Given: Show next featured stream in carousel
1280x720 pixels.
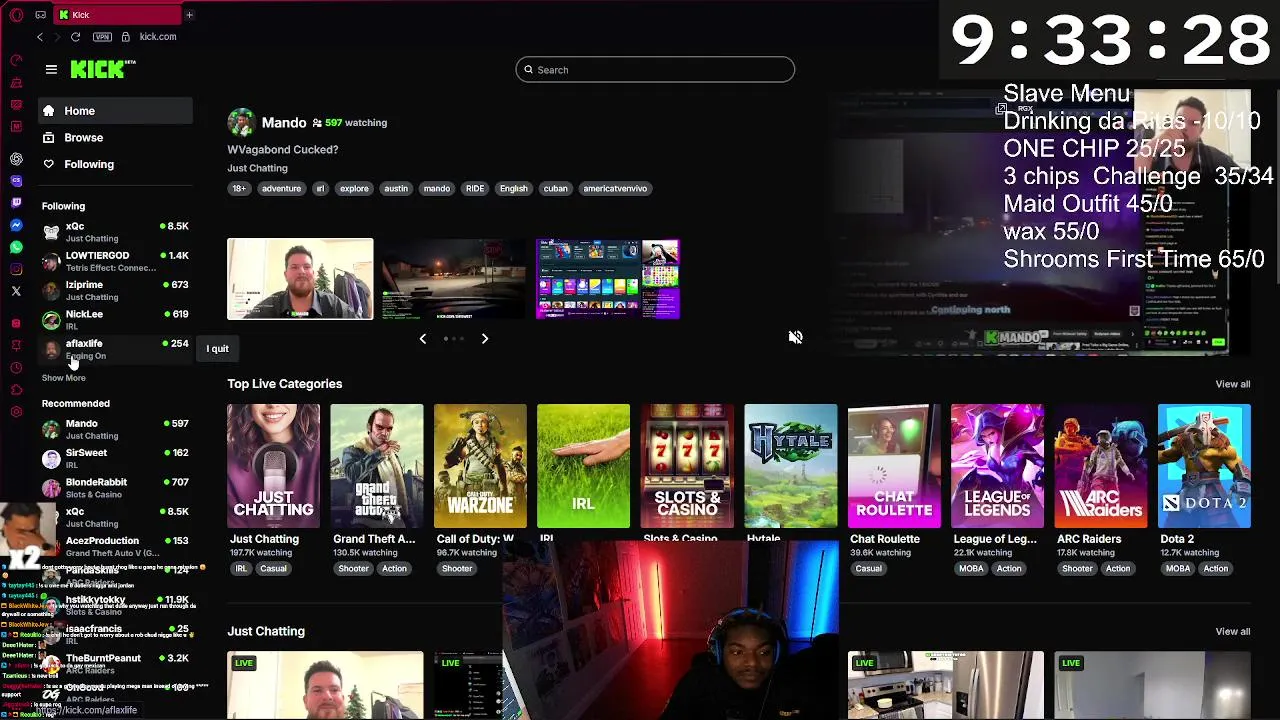Looking at the screenshot, I should [485, 339].
